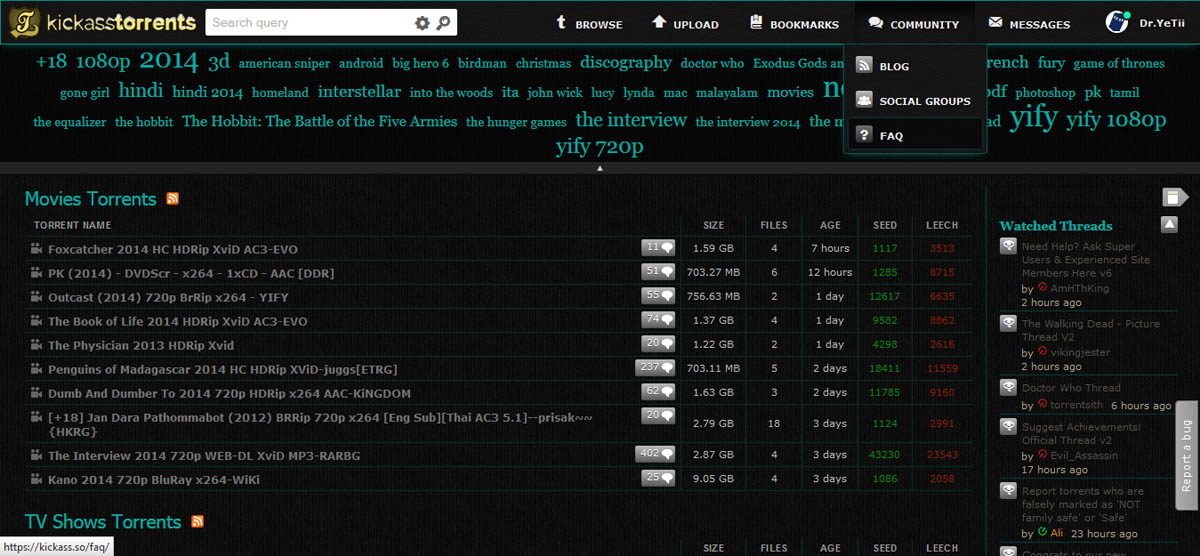
Task: Click the Movies Torrents RSS icon
Action: (x=173, y=199)
